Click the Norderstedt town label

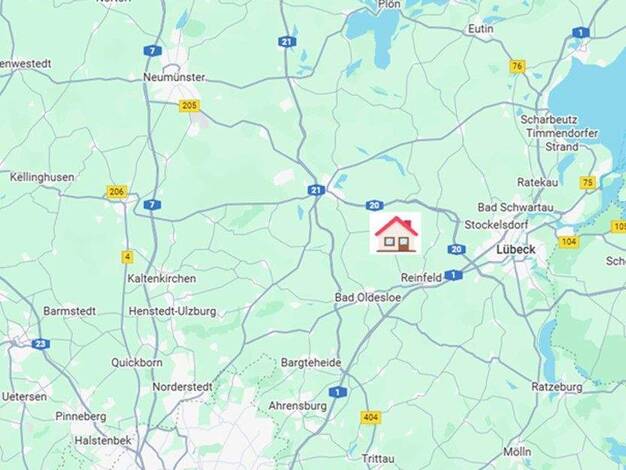(182, 387)
